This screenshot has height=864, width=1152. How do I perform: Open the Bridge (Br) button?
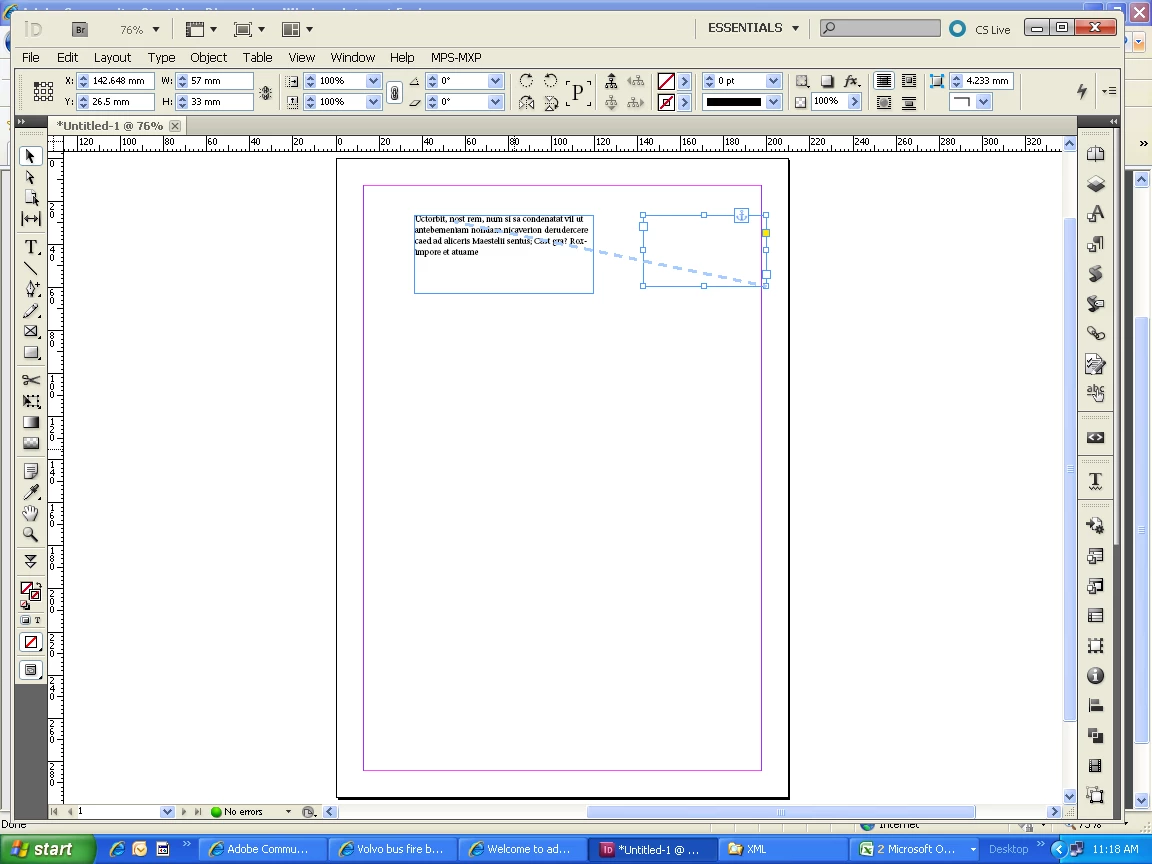(x=79, y=29)
